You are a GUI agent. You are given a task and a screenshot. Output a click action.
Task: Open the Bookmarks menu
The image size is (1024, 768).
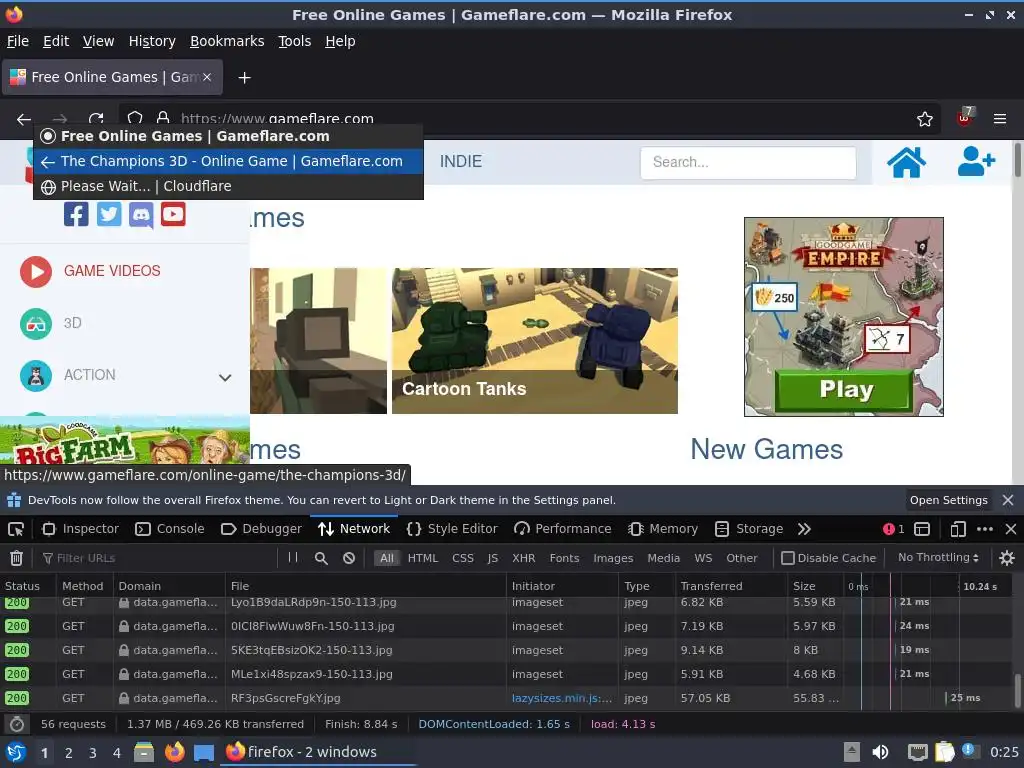(227, 41)
